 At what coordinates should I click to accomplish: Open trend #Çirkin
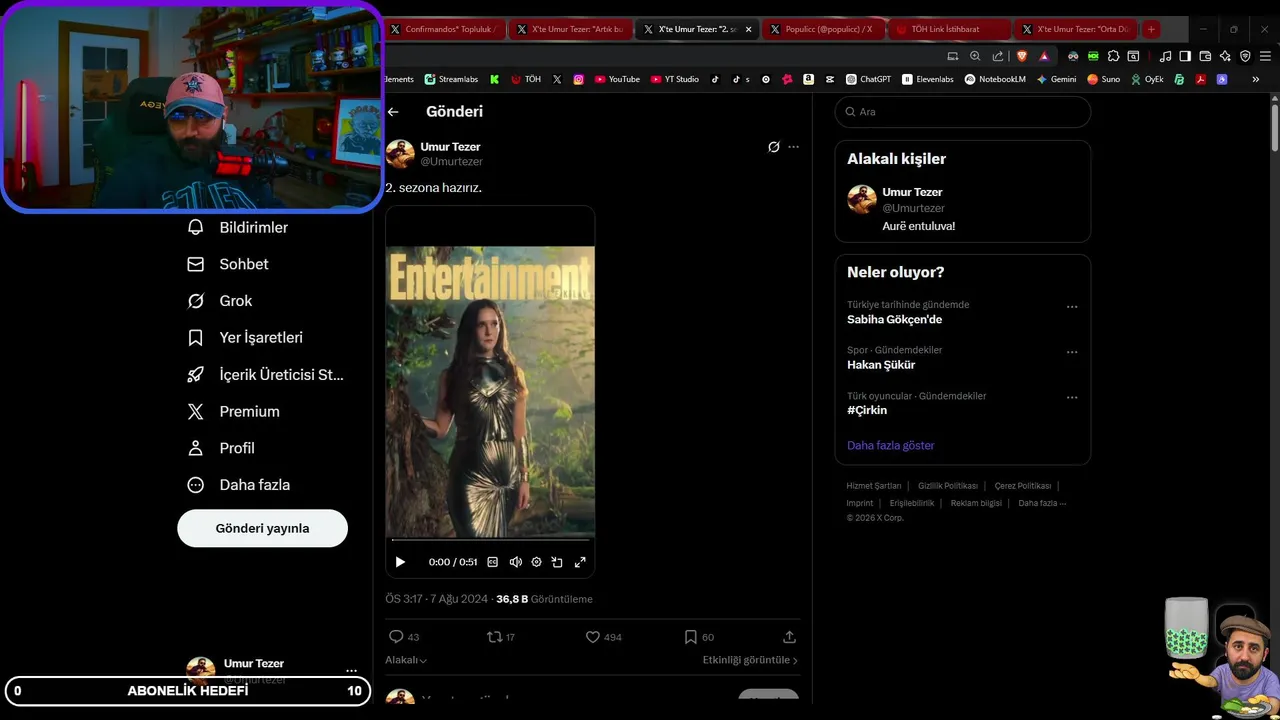867,410
